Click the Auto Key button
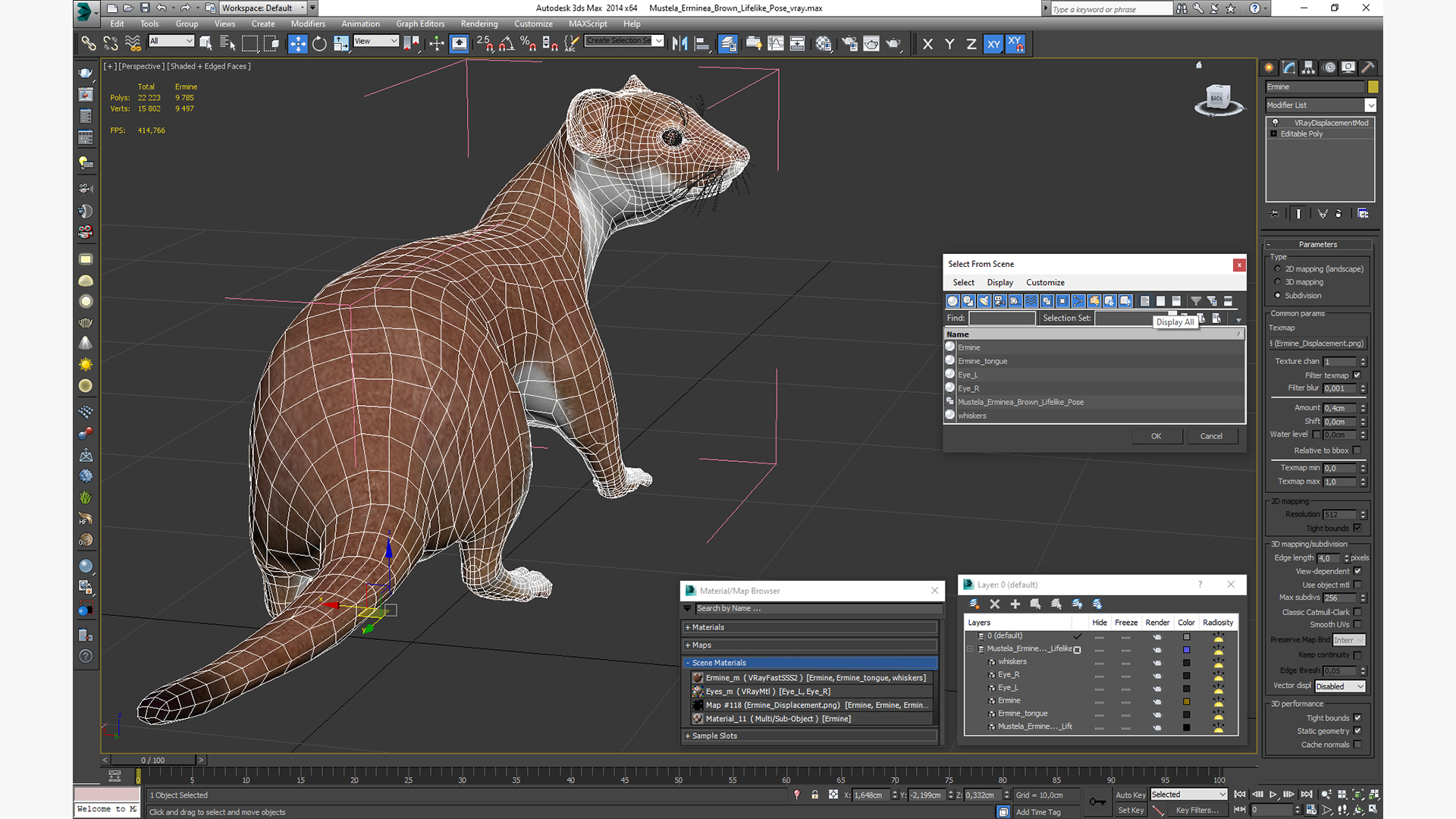 click(1130, 795)
